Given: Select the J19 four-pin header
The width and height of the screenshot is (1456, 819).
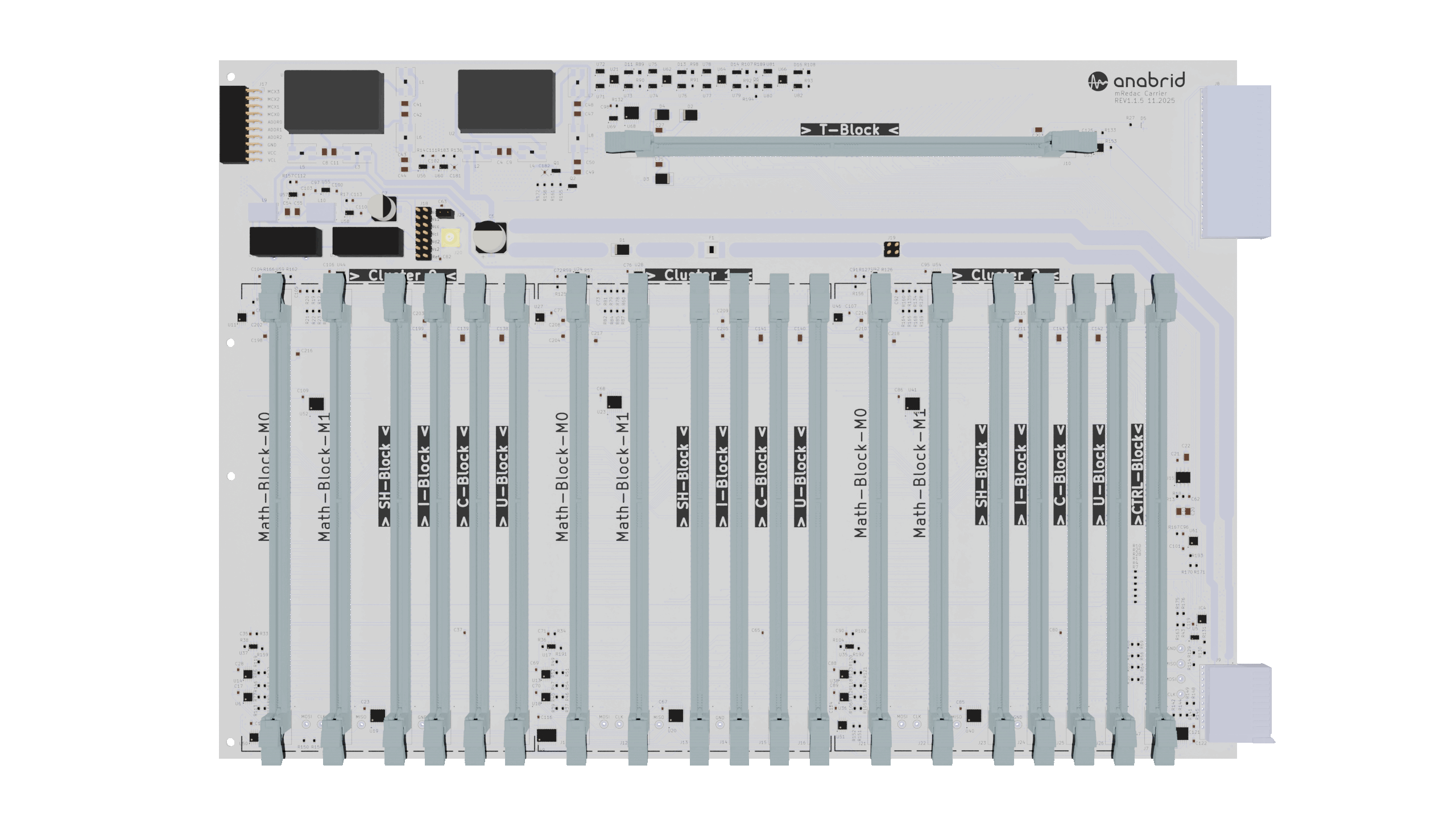Looking at the screenshot, I should click(x=892, y=249).
